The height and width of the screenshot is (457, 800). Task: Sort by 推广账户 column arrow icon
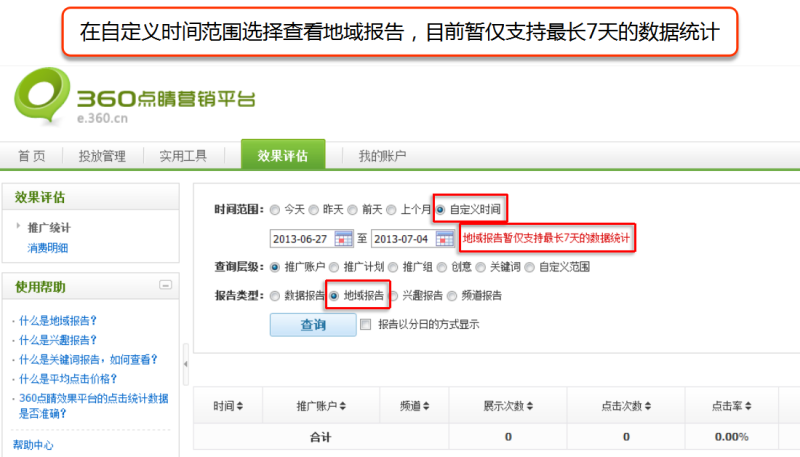pos(343,407)
